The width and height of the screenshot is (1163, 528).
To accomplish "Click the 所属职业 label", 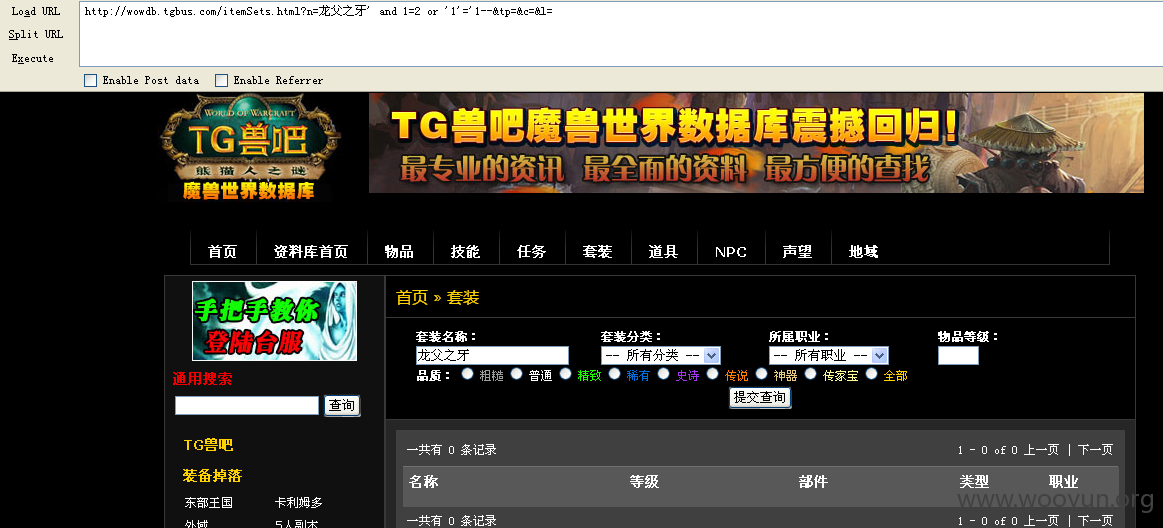I will pyautogui.click(x=800, y=337).
